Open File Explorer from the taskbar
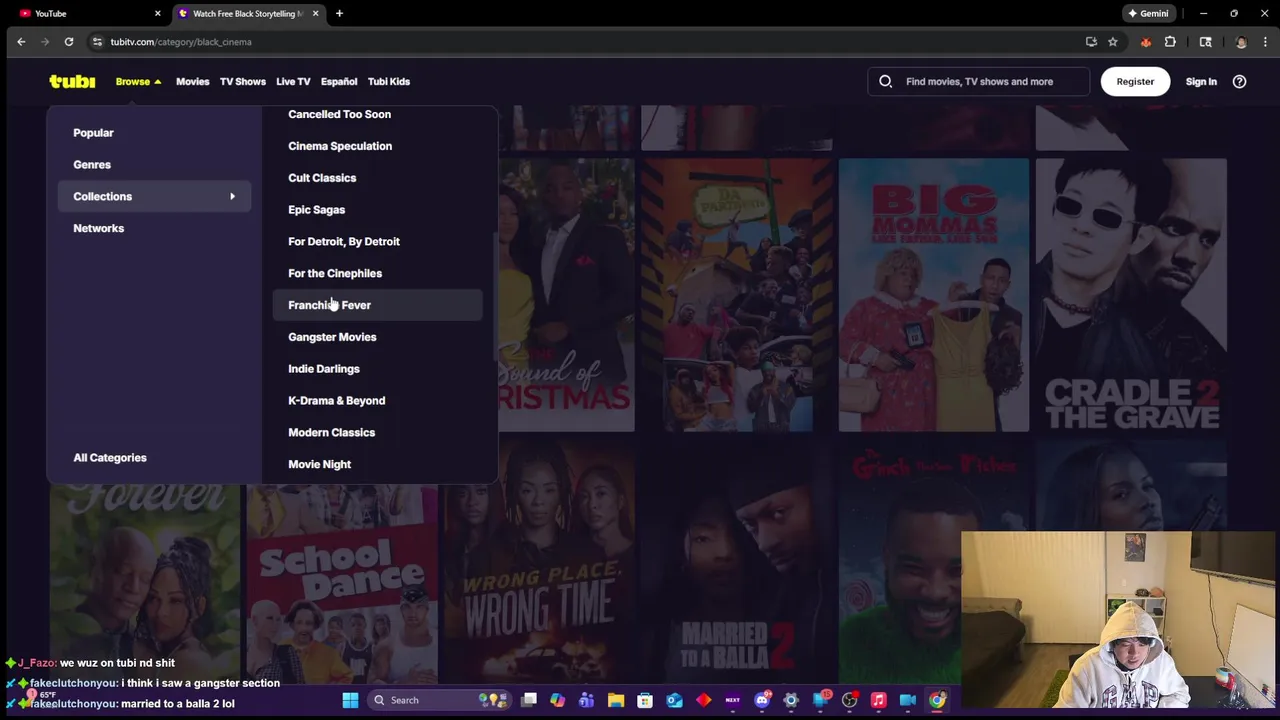 616,700
